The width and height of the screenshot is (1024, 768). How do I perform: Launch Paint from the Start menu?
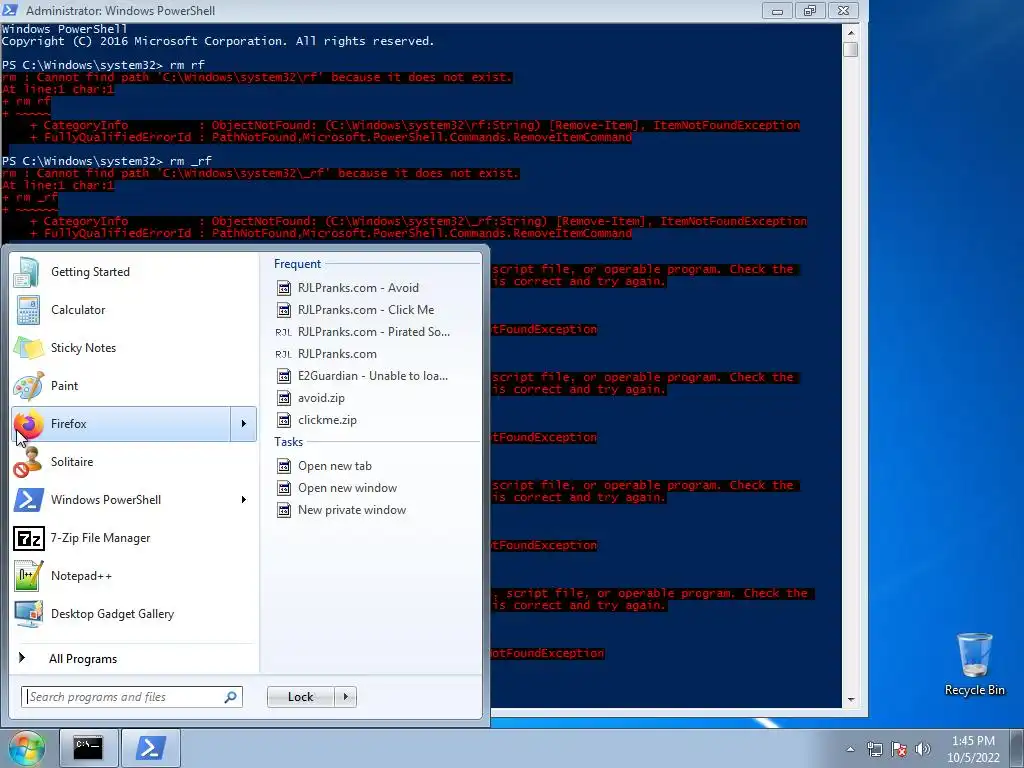click(x=133, y=385)
